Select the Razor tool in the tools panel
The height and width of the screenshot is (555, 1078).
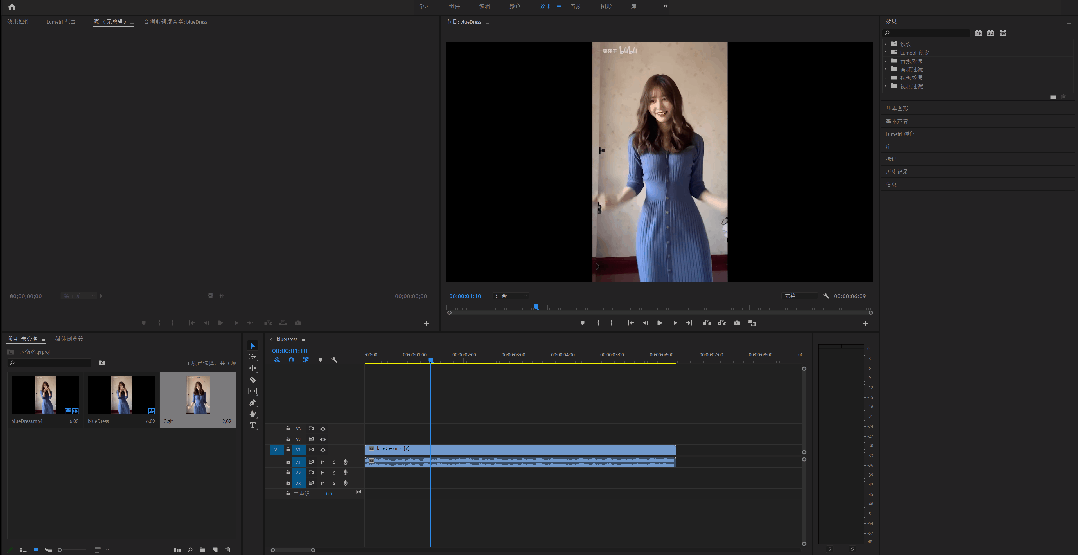(253, 380)
